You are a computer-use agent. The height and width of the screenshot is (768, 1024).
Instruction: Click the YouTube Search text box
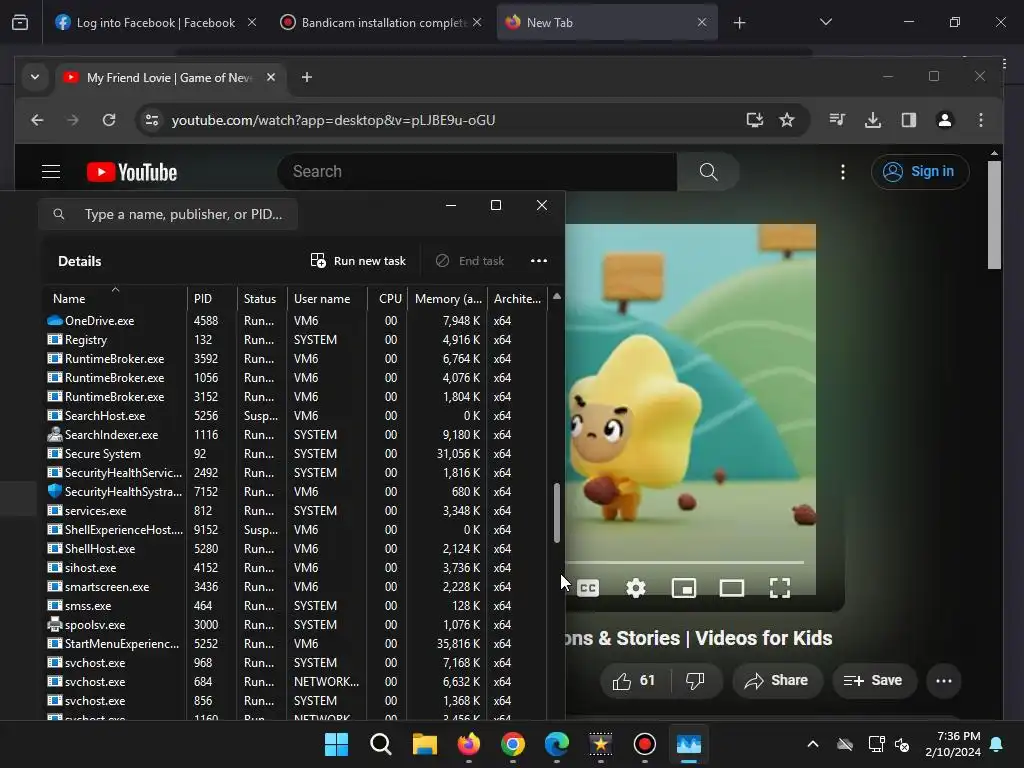[x=478, y=172]
